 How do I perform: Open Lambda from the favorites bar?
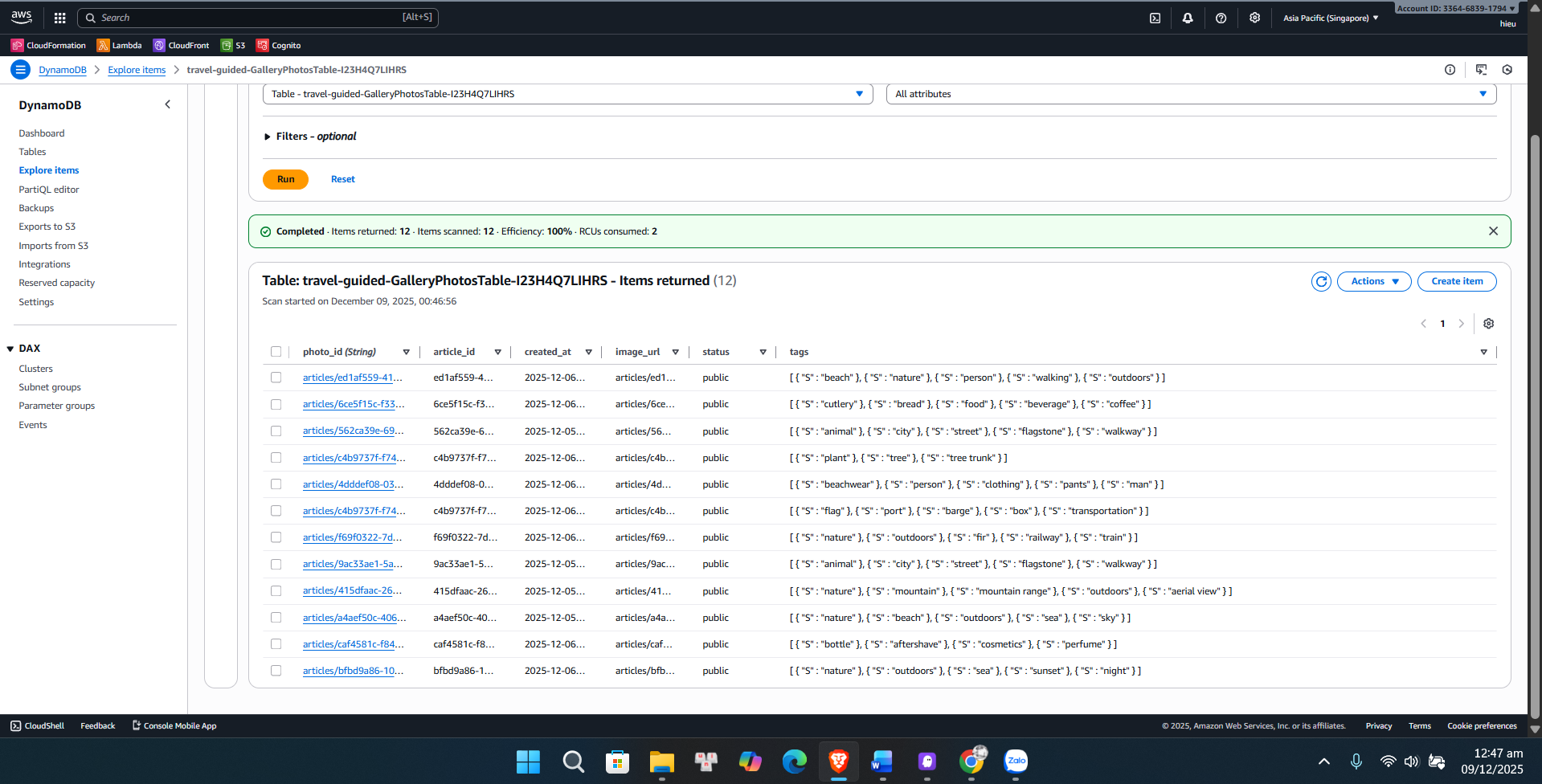coord(120,46)
